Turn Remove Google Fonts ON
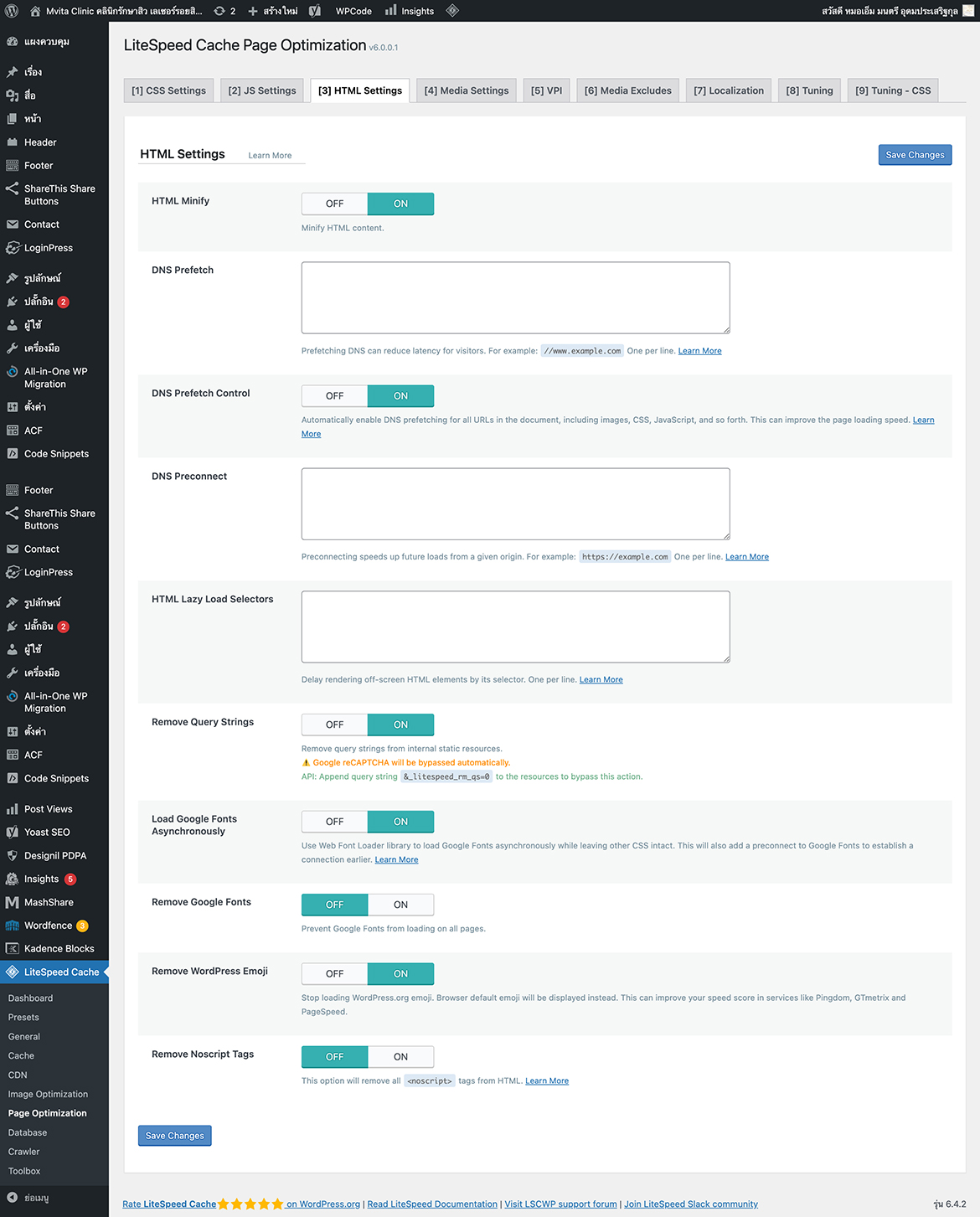Image resolution: width=980 pixels, height=1217 pixels. [400, 905]
